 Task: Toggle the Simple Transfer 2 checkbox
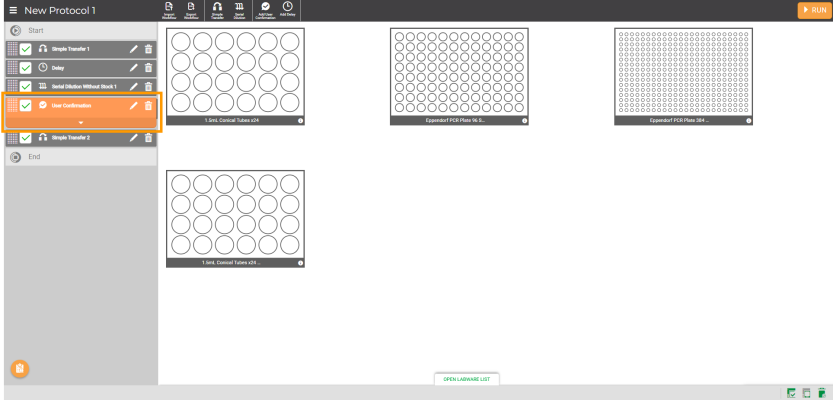pyautogui.click(x=26, y=138)
